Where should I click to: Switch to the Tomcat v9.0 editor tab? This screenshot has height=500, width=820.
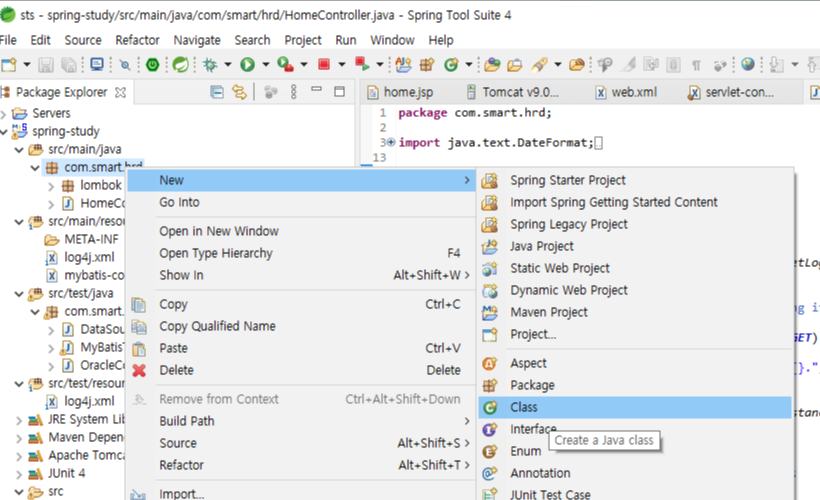pyautogui.click(x=513, y=93)
